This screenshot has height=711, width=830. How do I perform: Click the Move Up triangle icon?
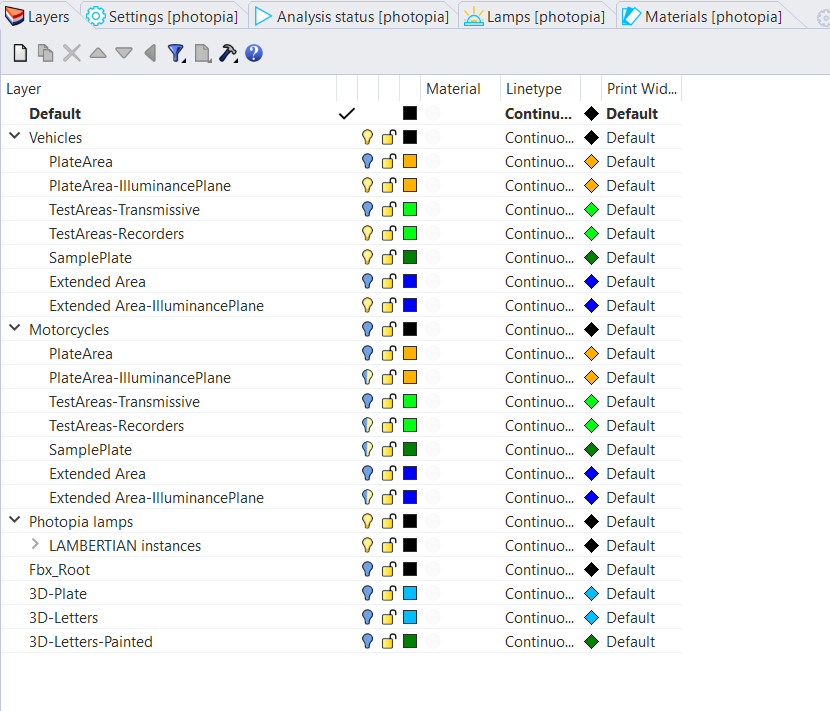(98, 53)
